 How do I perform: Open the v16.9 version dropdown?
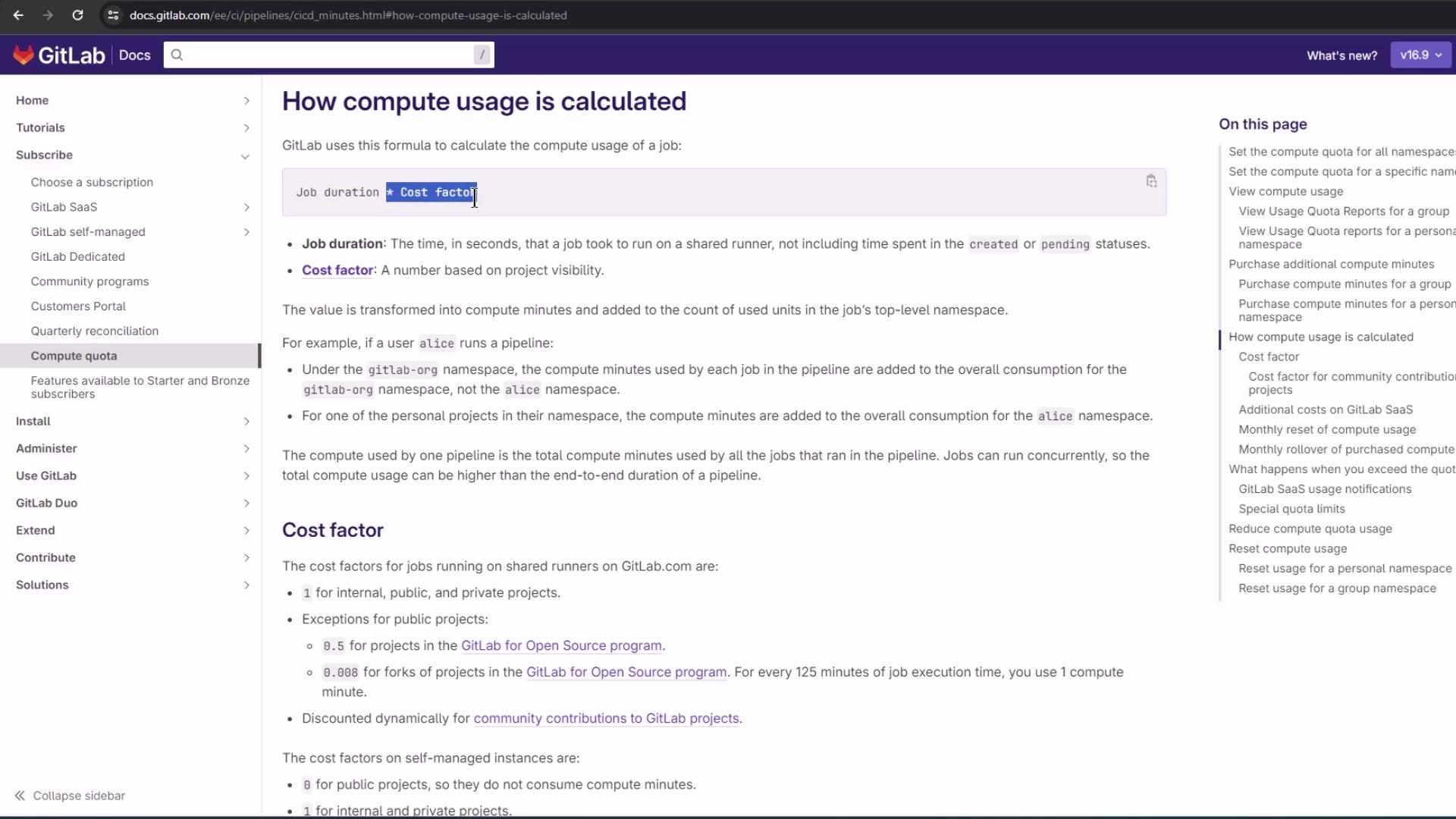pyautogui.click(x=1420, y=55)
